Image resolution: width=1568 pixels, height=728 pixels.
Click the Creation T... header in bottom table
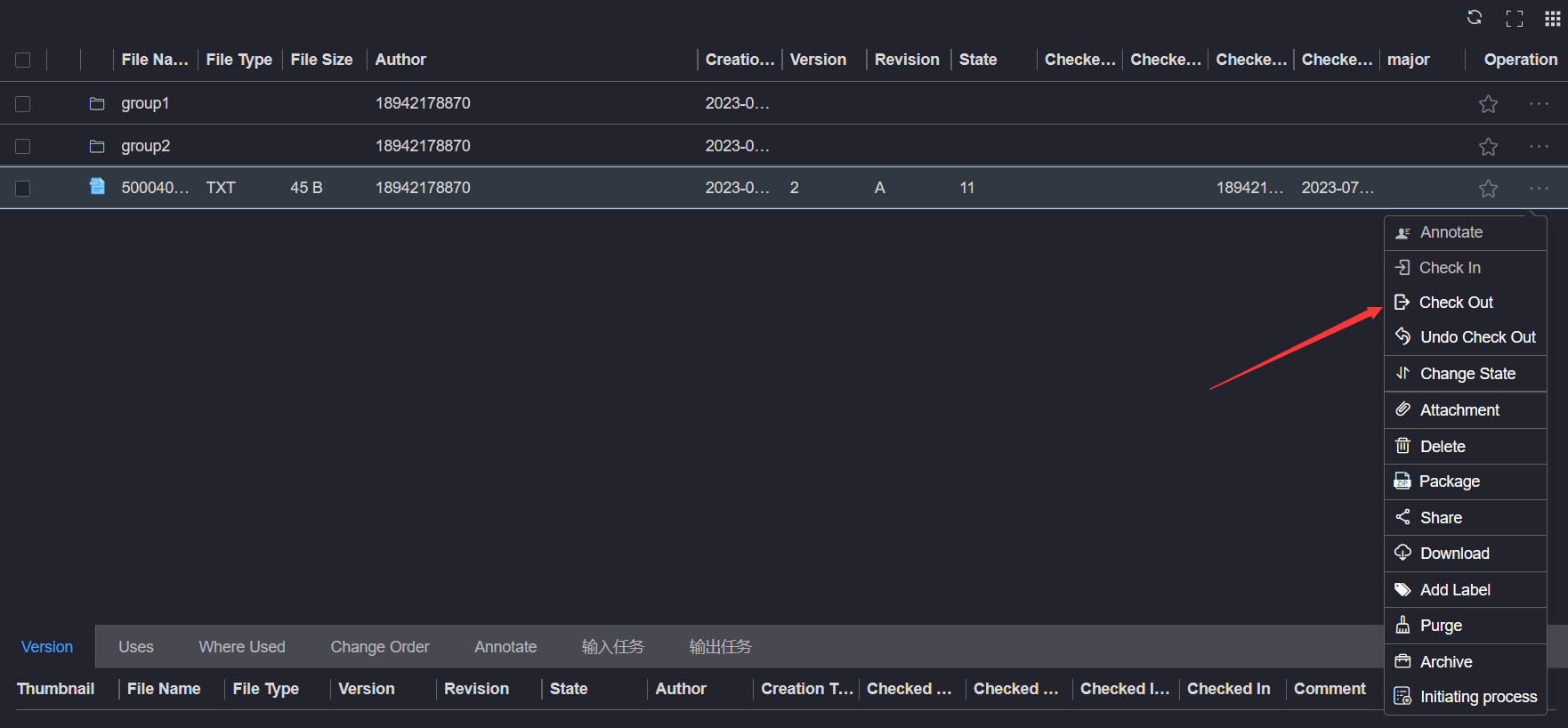tap(807, 689)
